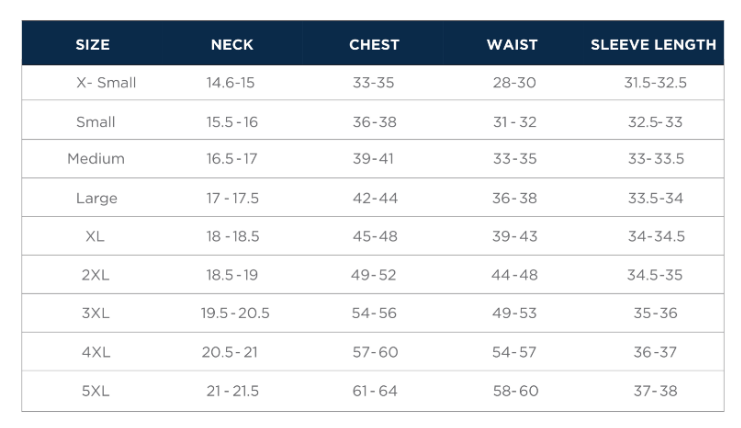Viewport: 741px width, 428px height.
Task: Click the Large size label
Action: [x=96, y=198]
